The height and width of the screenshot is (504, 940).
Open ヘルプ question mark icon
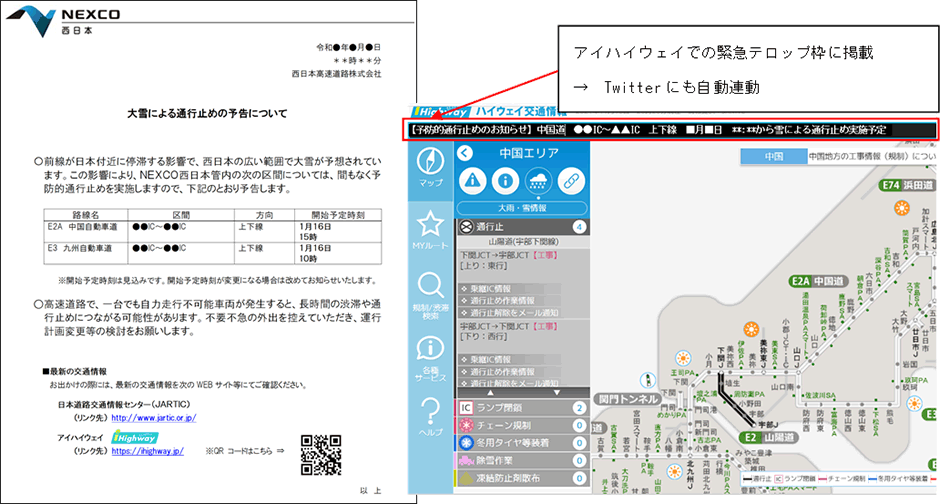(x=430, y=411)
